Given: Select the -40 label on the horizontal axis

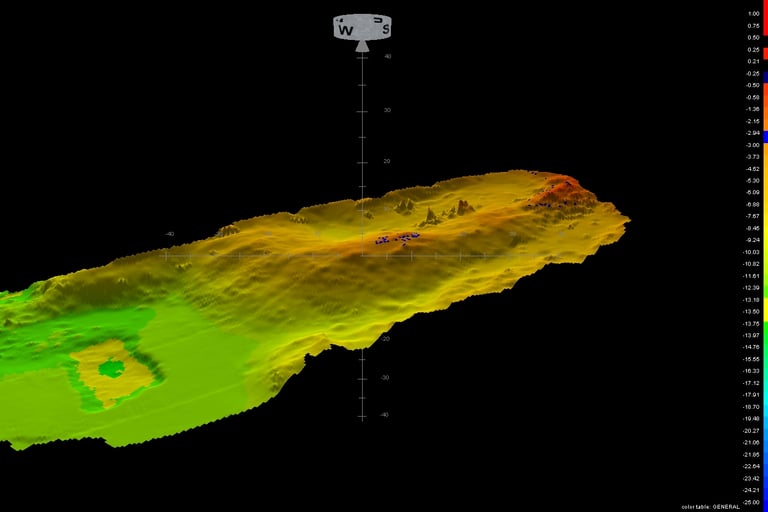Looking at the screenshot, I should click(x=169, y=234).
